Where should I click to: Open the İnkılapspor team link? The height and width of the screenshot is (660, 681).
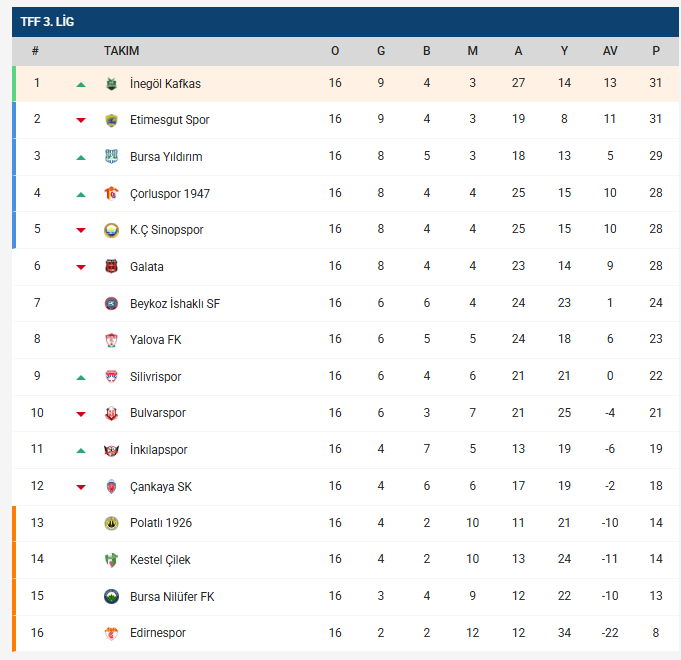(158, 450)
